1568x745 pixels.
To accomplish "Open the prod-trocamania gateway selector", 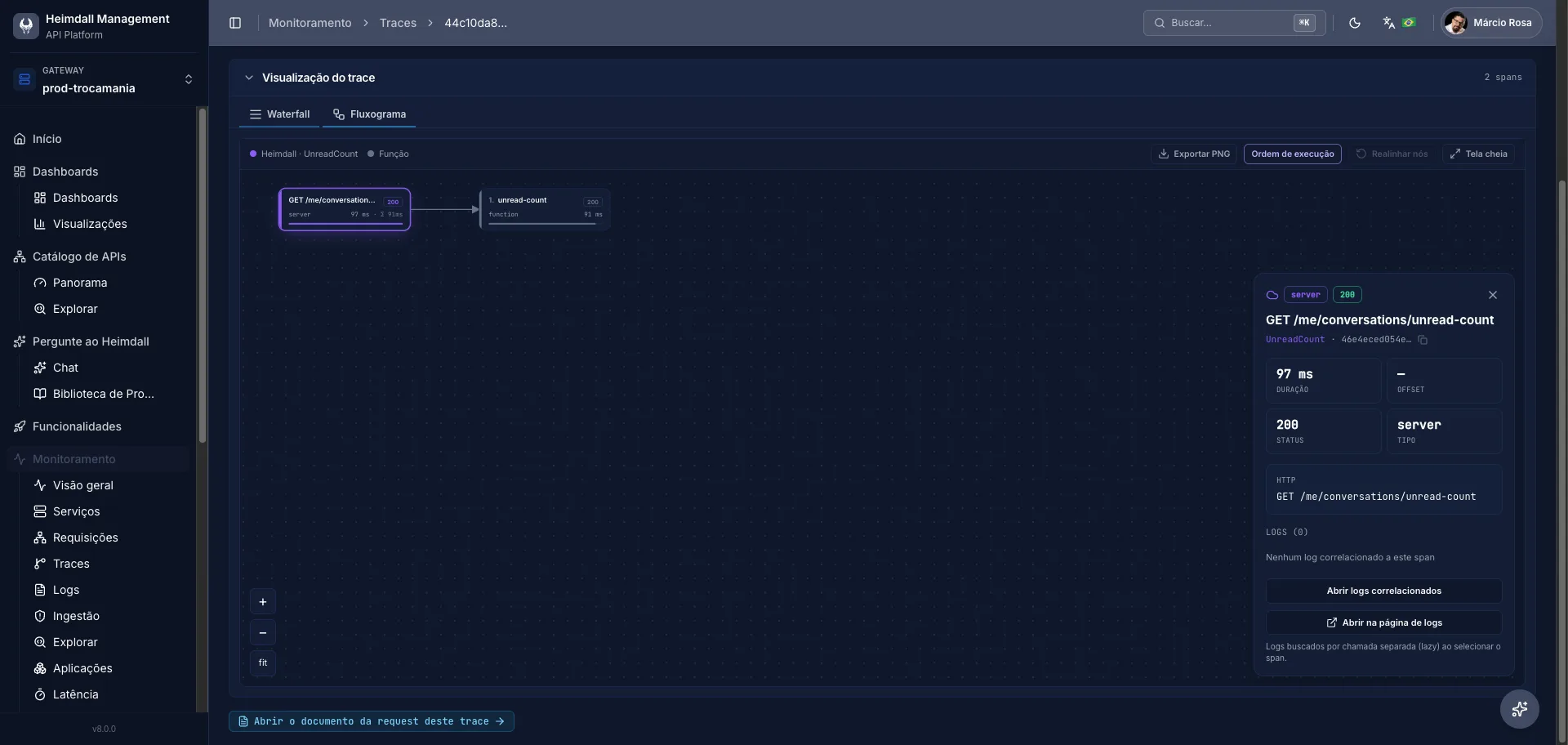I will 105,79.
